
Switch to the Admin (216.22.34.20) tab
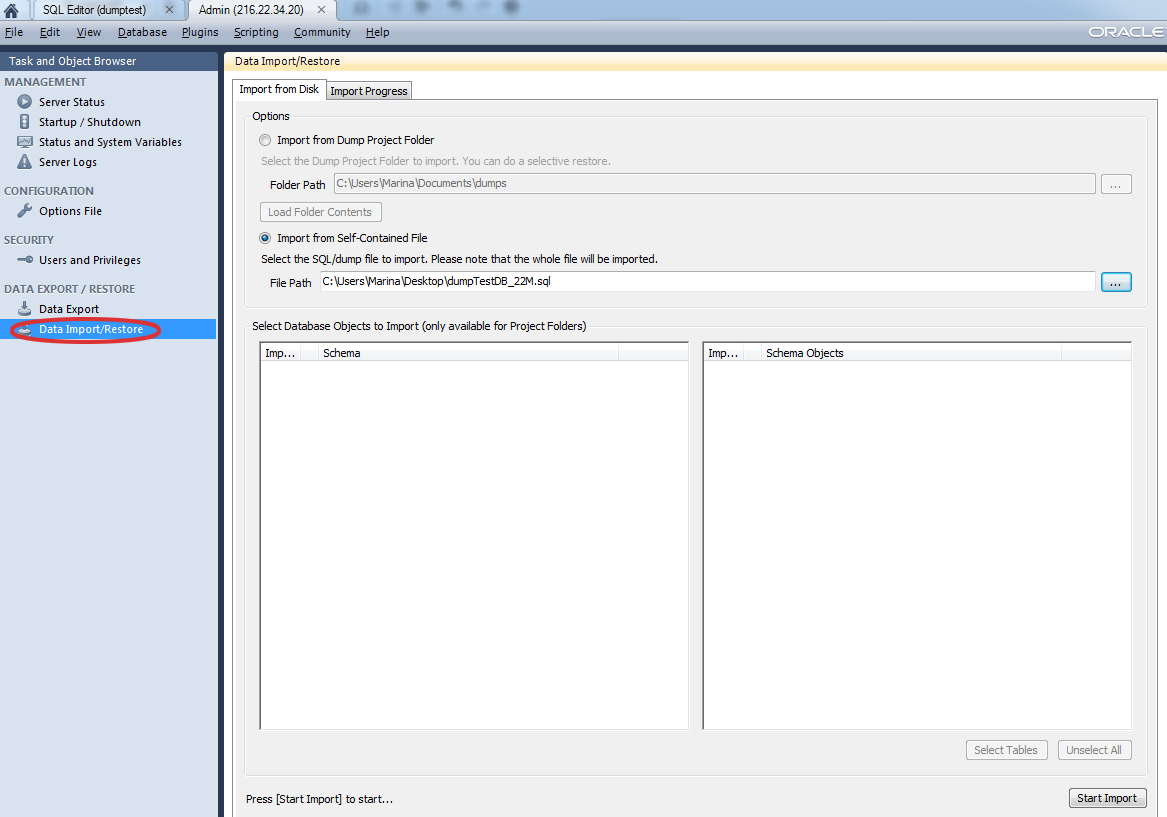252,10
